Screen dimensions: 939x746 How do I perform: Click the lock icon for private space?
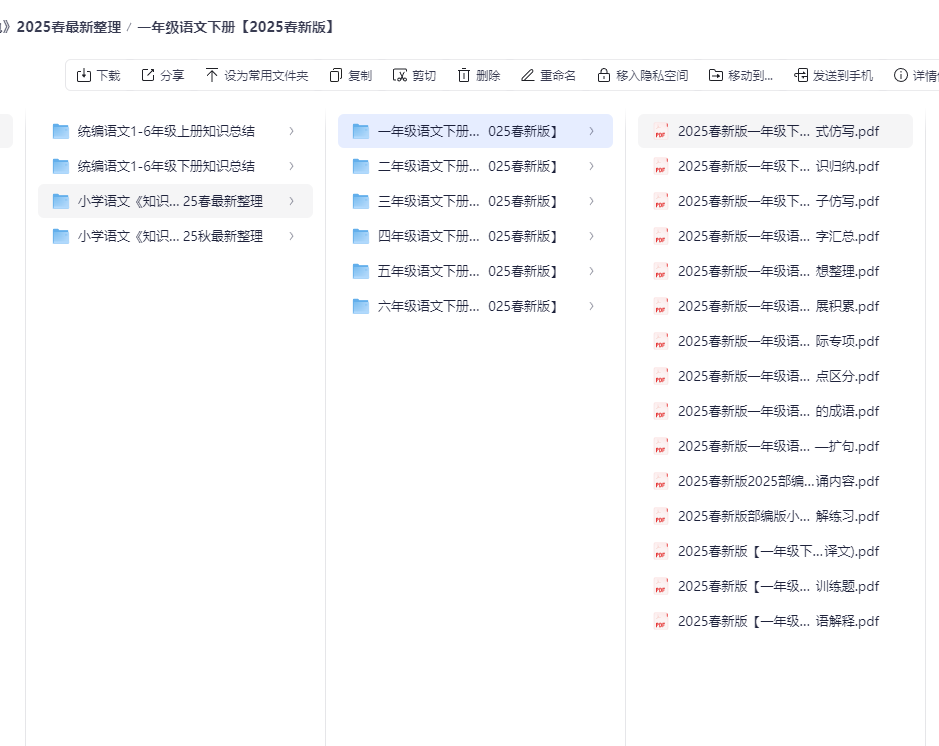pos(604,76)
